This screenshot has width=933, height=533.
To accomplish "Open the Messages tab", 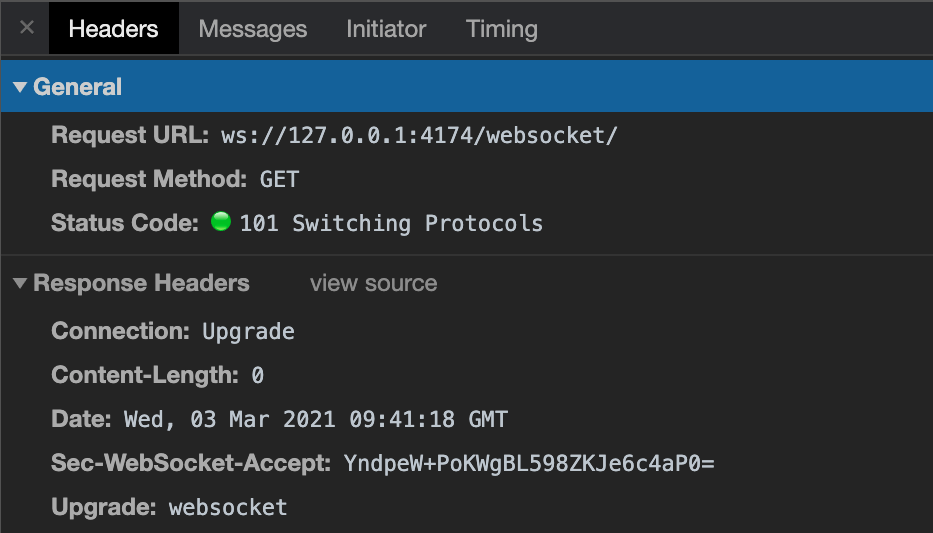I will point(253,29).
